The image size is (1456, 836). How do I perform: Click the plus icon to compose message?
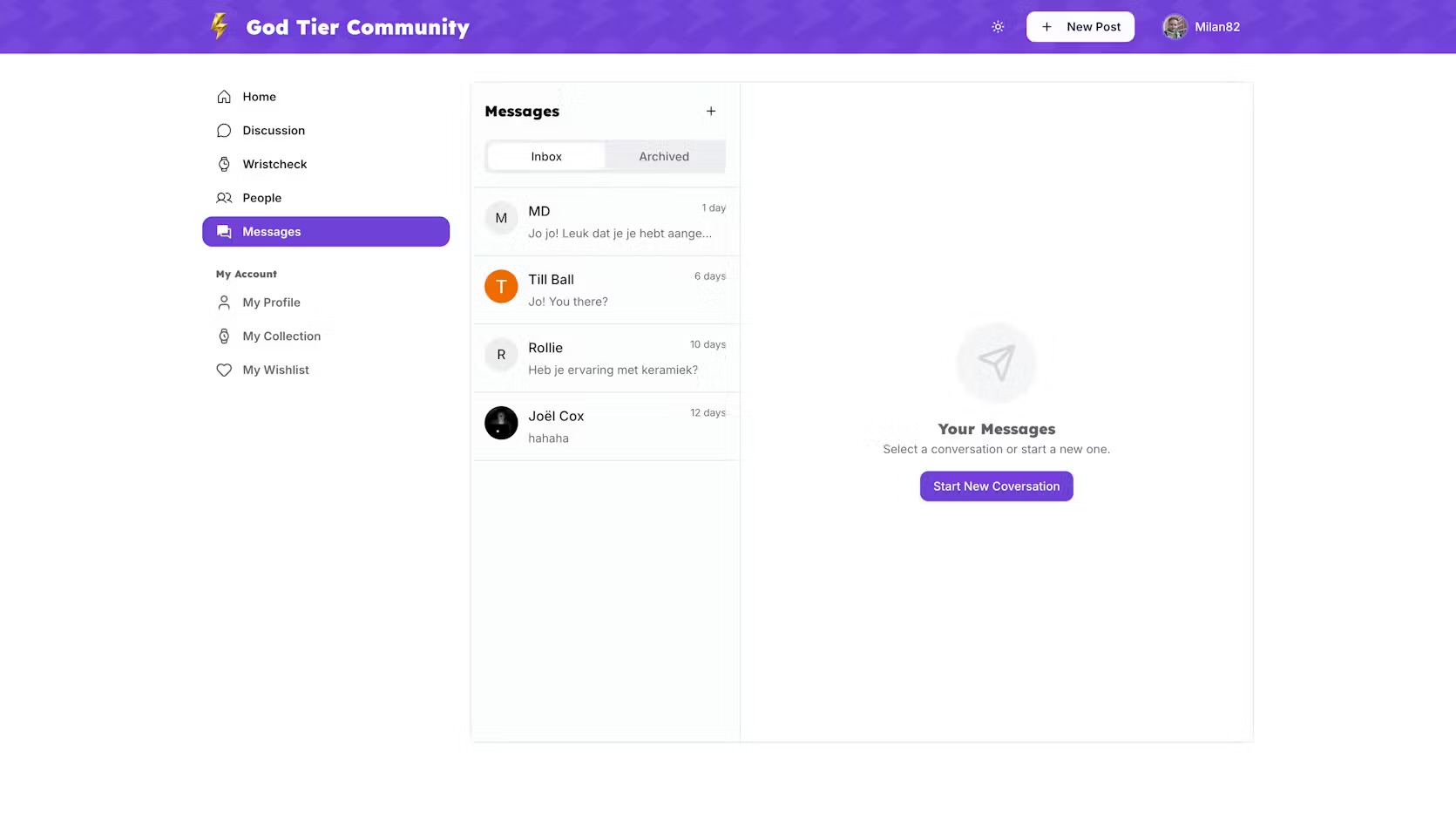click(711, 112)
